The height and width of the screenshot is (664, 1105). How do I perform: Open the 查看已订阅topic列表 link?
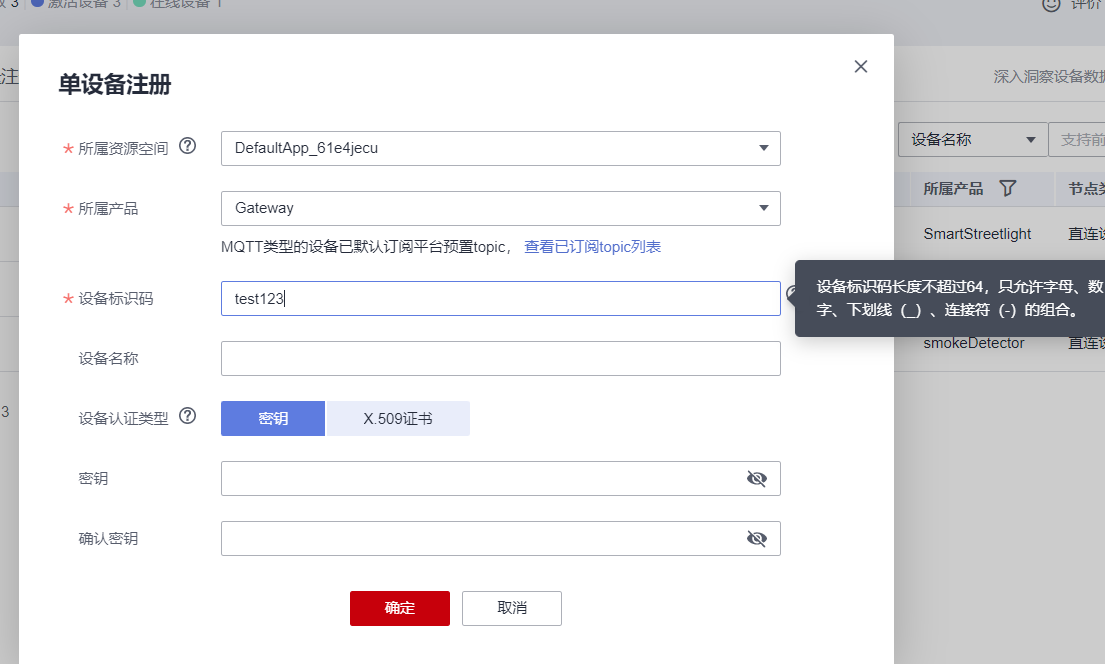(593, 247)
